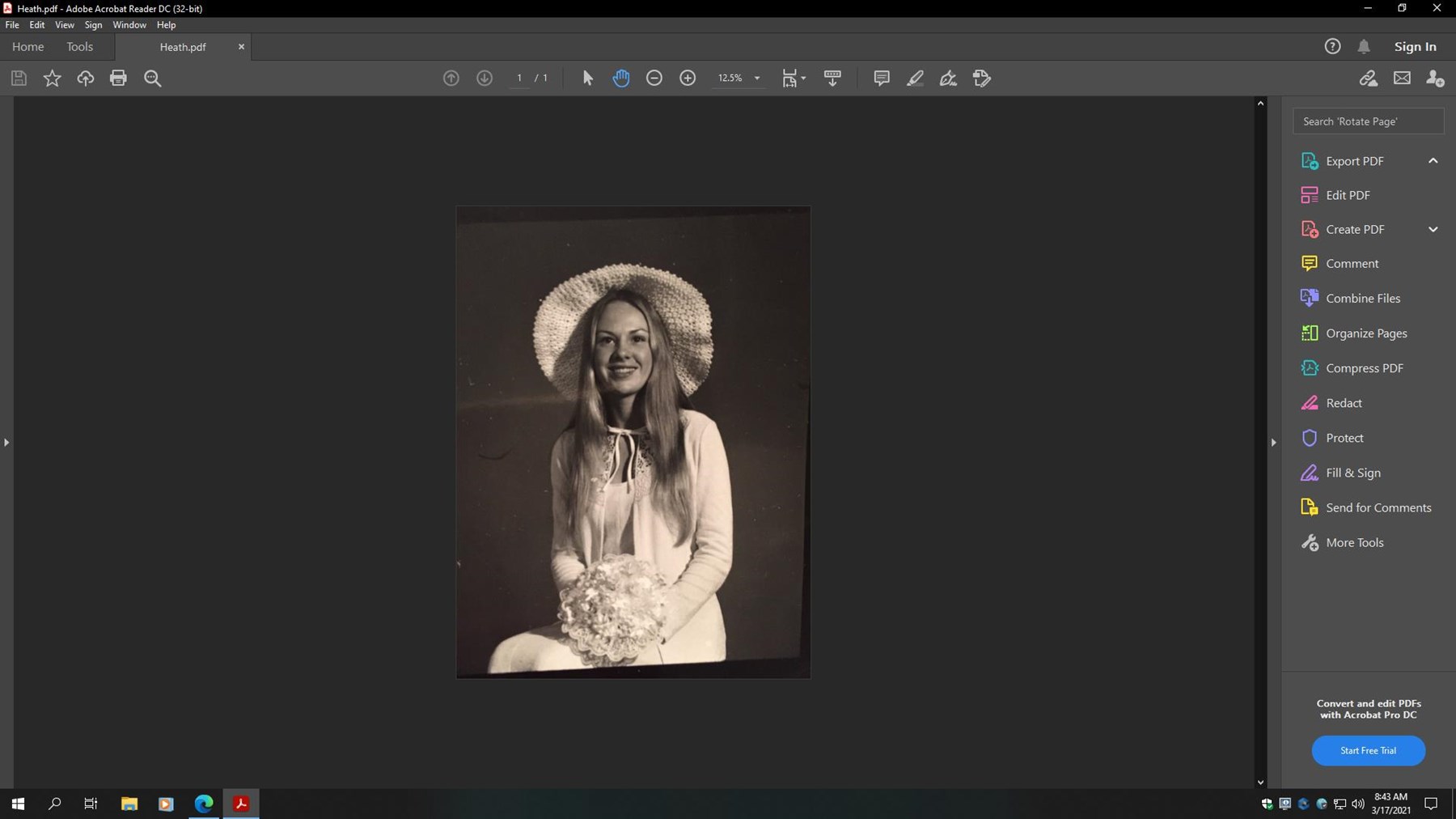Viewport: 1456px width, 819px height.
Task: Open notifications bell
Action: pyautogui.click(x=1364, y=46)
